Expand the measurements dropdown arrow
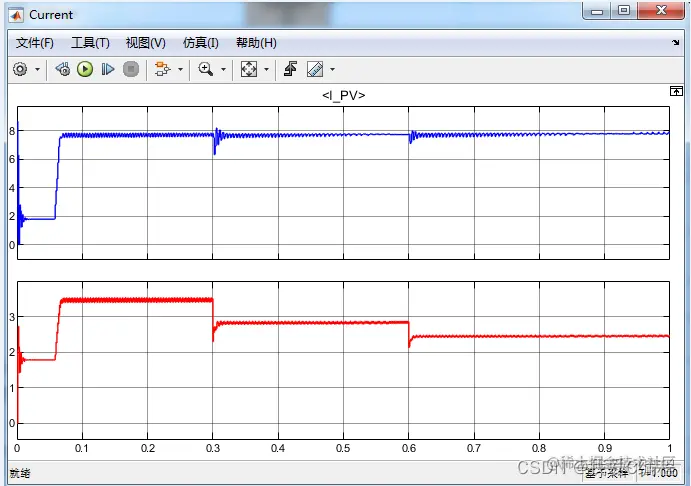The height and width of the screenshot is (486, 691). click(332, 70)
